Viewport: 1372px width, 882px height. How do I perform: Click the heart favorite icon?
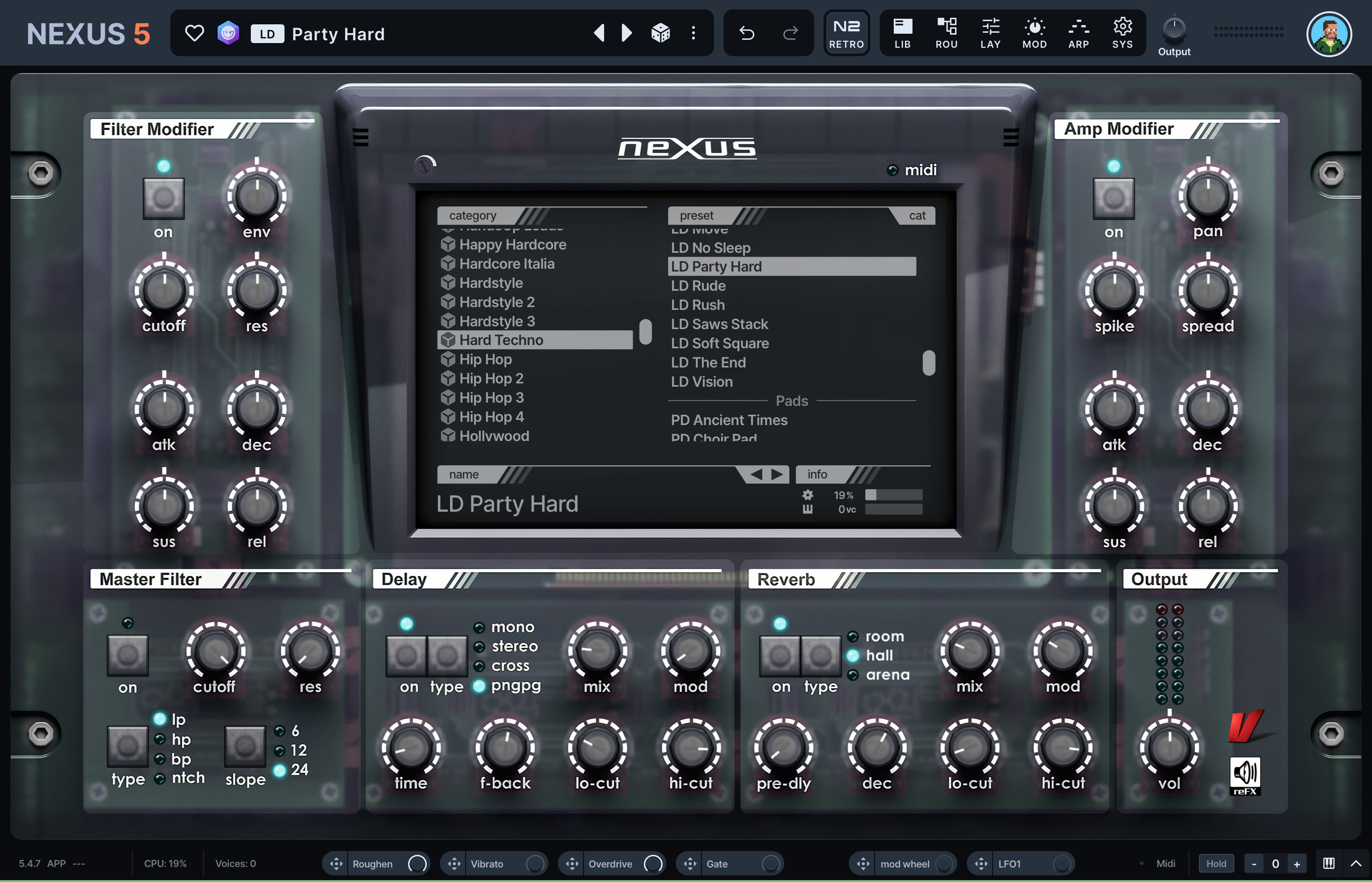[x=195, y=33]
